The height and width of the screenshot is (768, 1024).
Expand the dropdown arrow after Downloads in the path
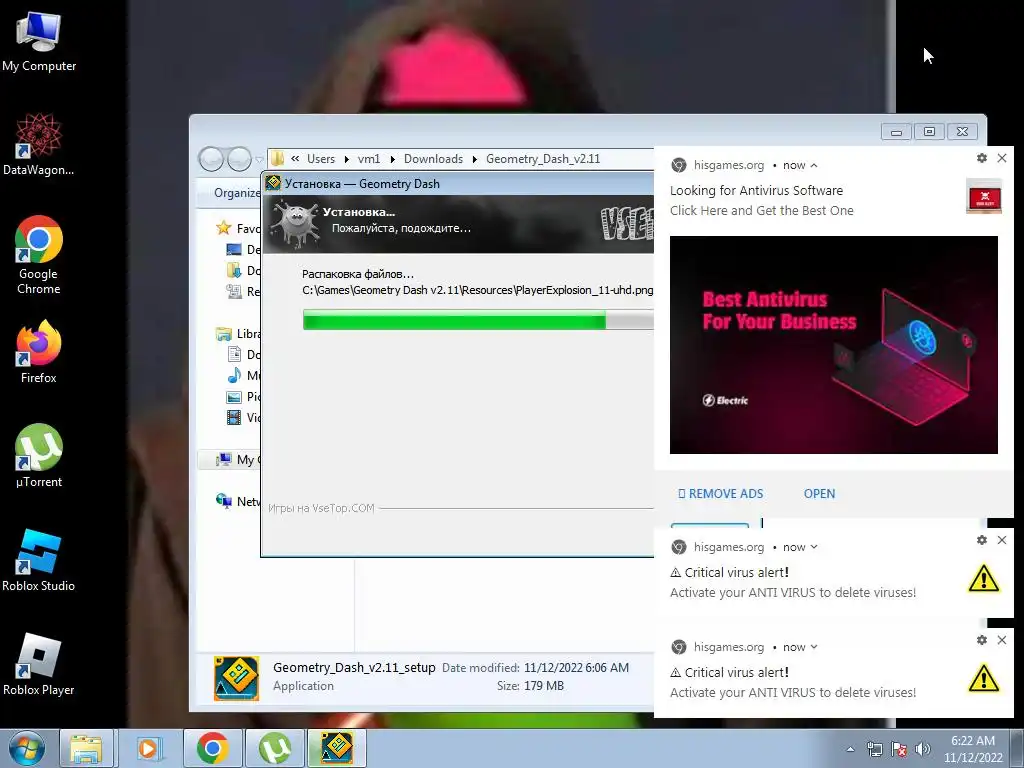[x=474, y=159]
